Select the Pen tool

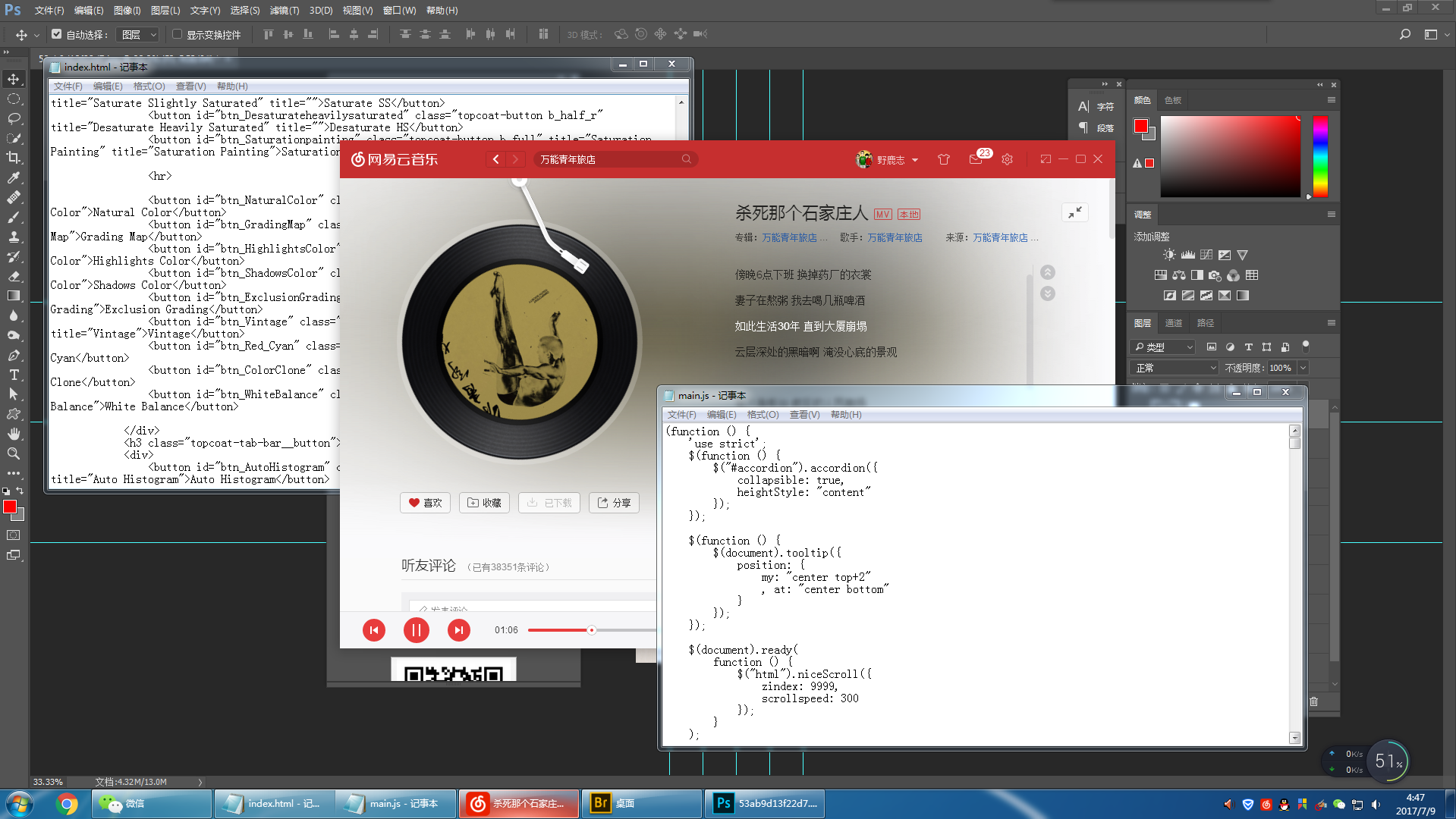click(x=14, y=355)
